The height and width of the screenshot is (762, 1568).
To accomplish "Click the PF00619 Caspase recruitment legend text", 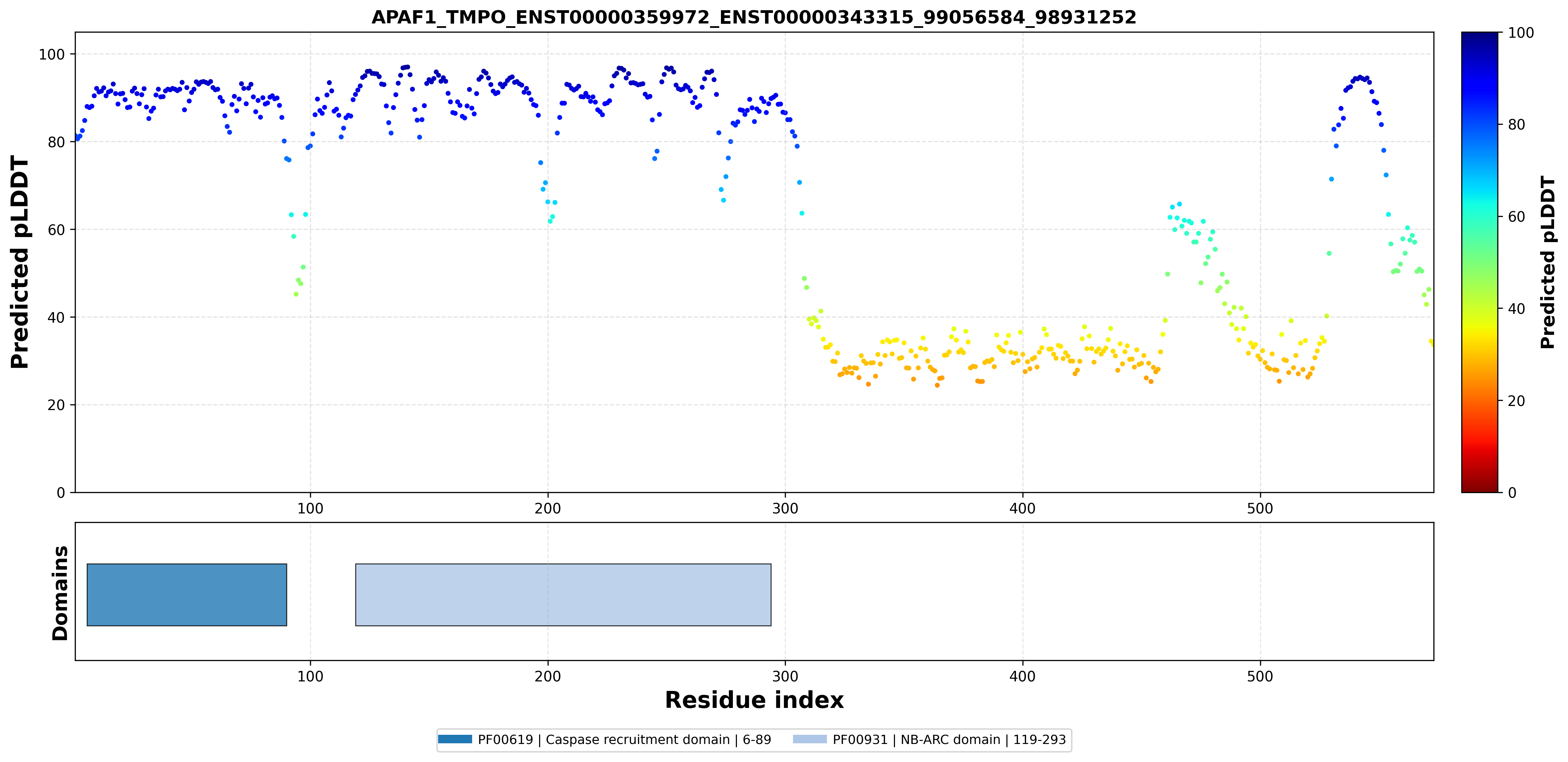I will click(624, 740).
